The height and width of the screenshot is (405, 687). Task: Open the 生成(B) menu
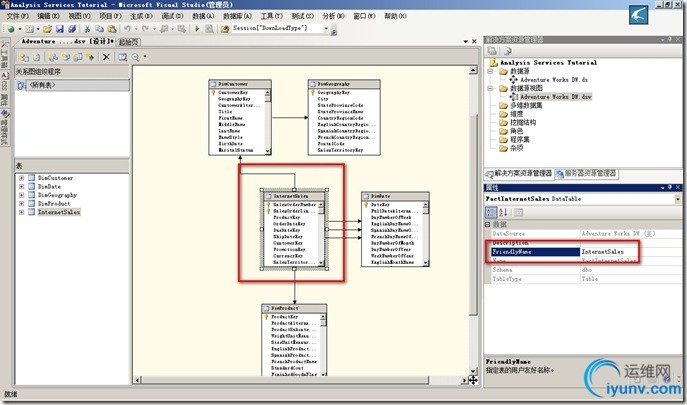[x=141, y=16]
